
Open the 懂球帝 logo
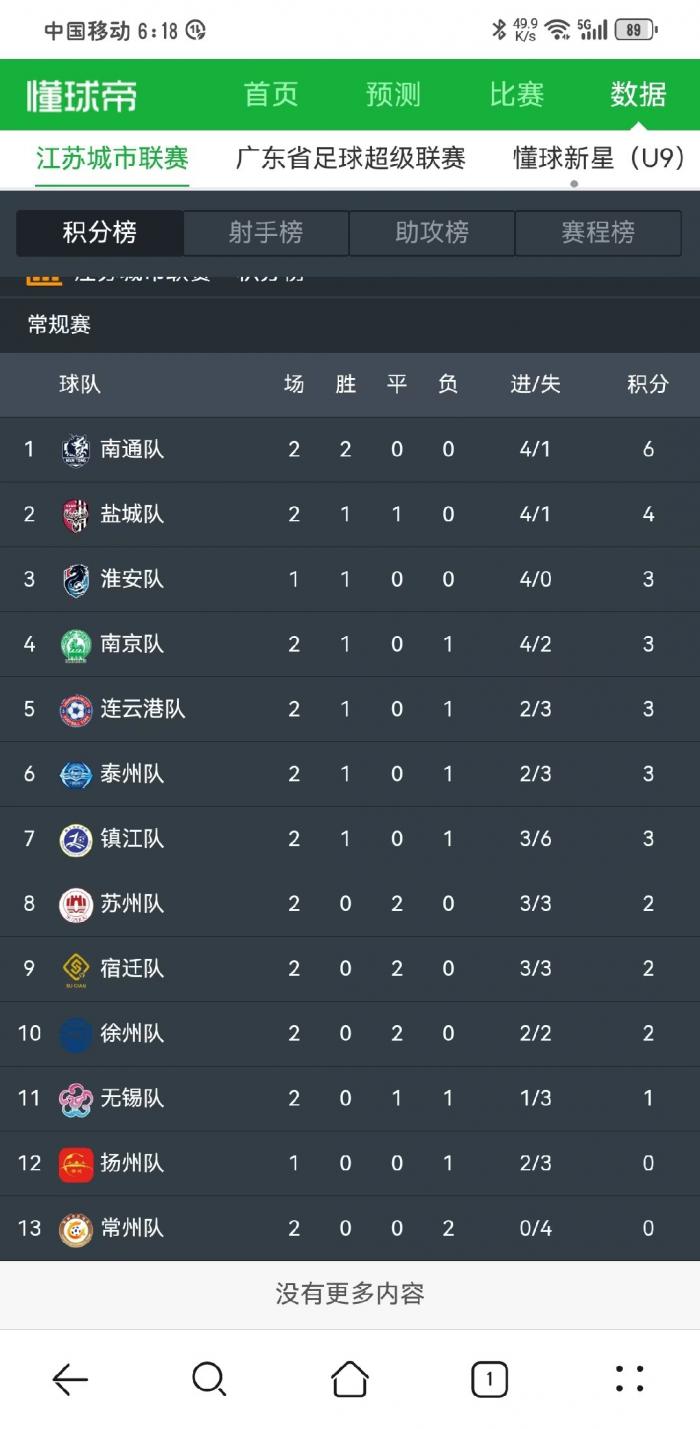(x=81, y=95)
